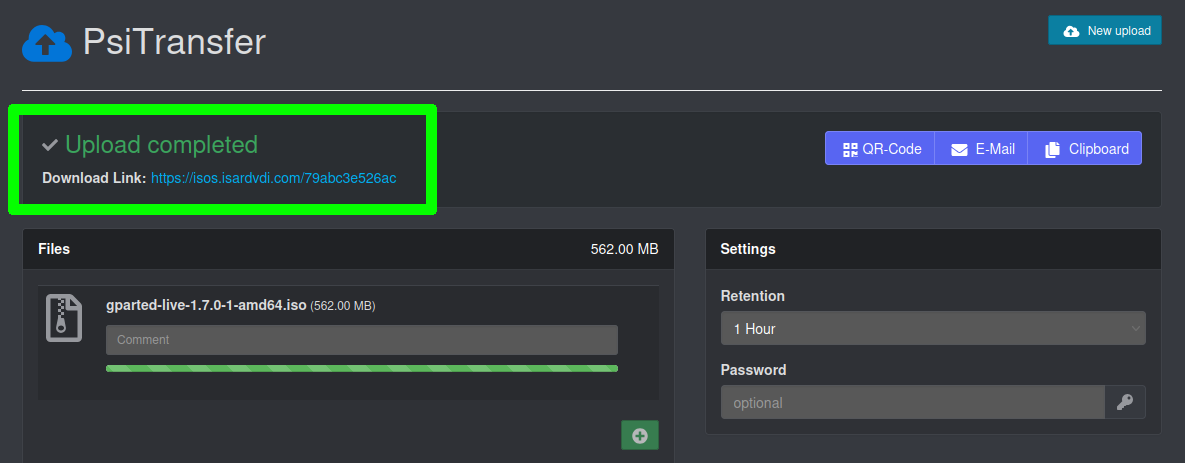The height and width of the screenshot is (463, 1185).
Task: Click the gparted-live-1.7.0-1-amd64.iso file name
Action: [x=206, y=305]
